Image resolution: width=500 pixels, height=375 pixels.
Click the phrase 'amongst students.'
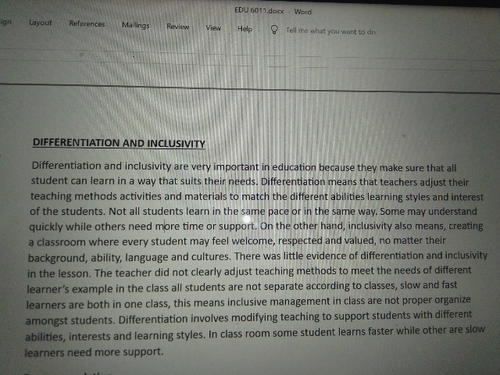(70, 321)
